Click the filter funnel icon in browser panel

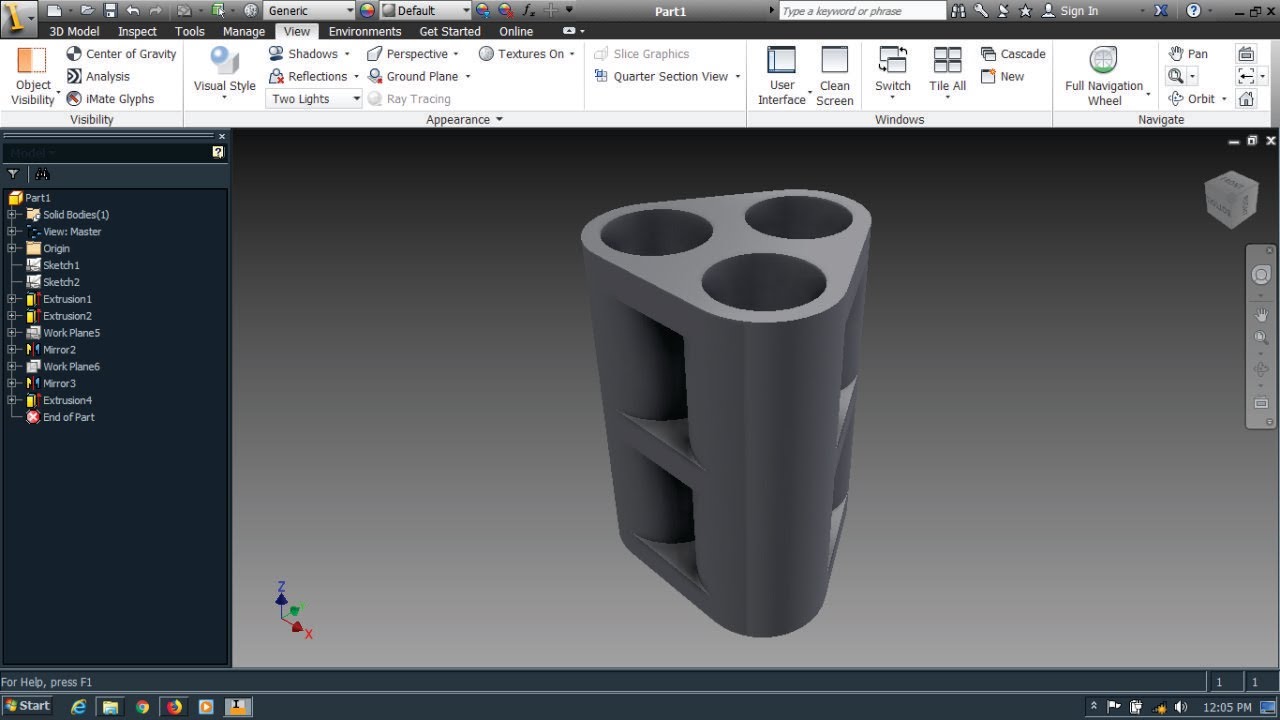coord(13,174)
